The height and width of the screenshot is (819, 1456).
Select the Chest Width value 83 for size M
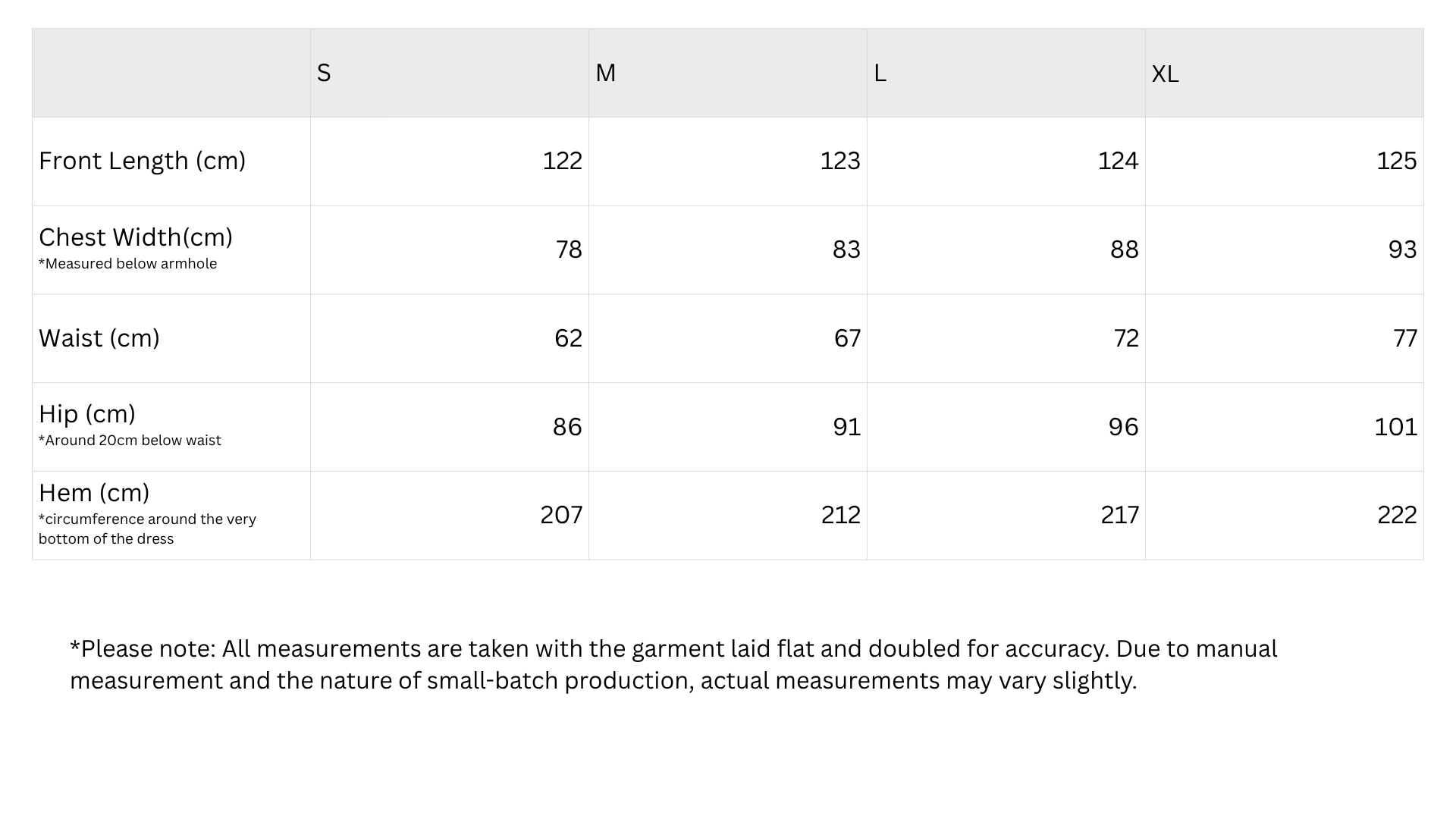(846, 249)
